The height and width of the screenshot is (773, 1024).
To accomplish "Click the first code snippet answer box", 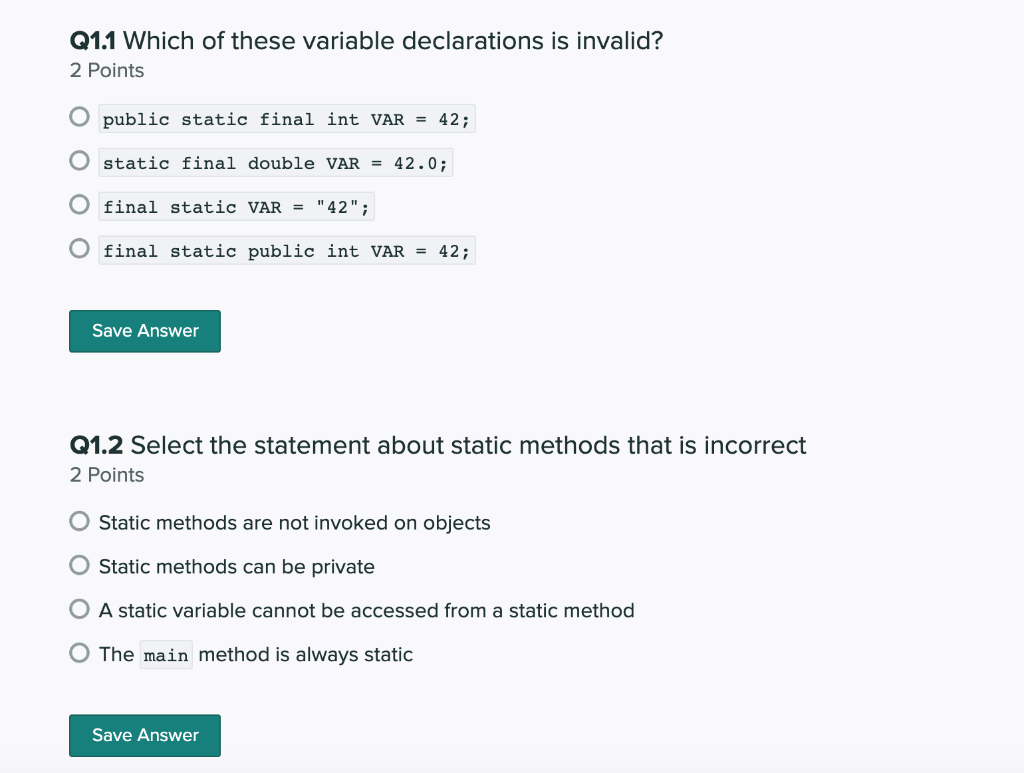I will (x=287, y=118).
